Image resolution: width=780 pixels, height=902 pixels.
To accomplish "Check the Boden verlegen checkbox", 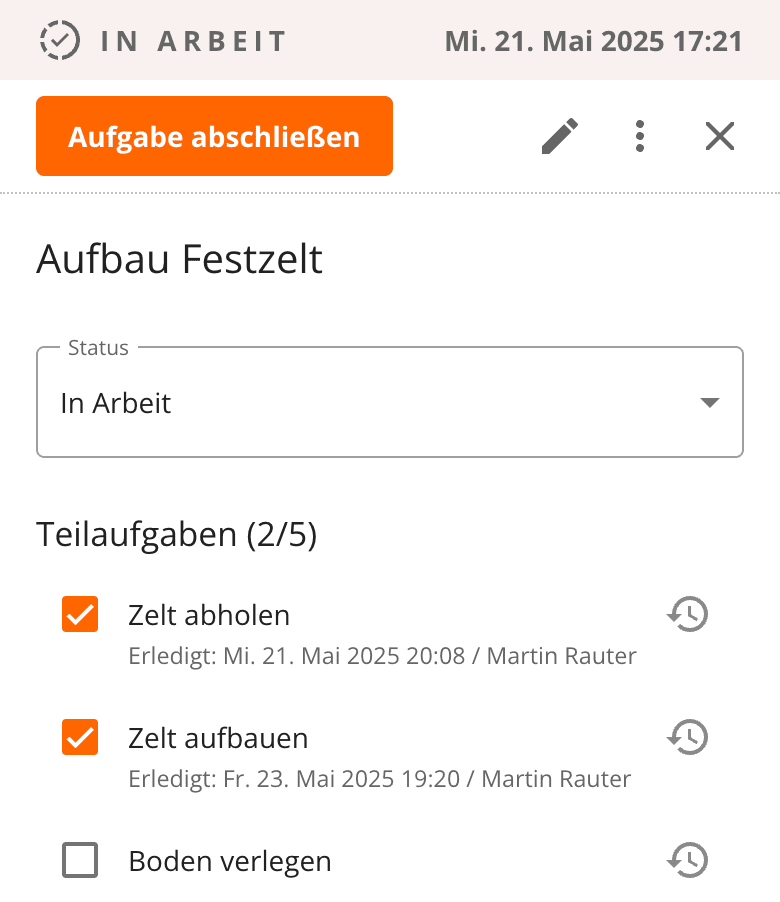I will [x=80, y=860].
